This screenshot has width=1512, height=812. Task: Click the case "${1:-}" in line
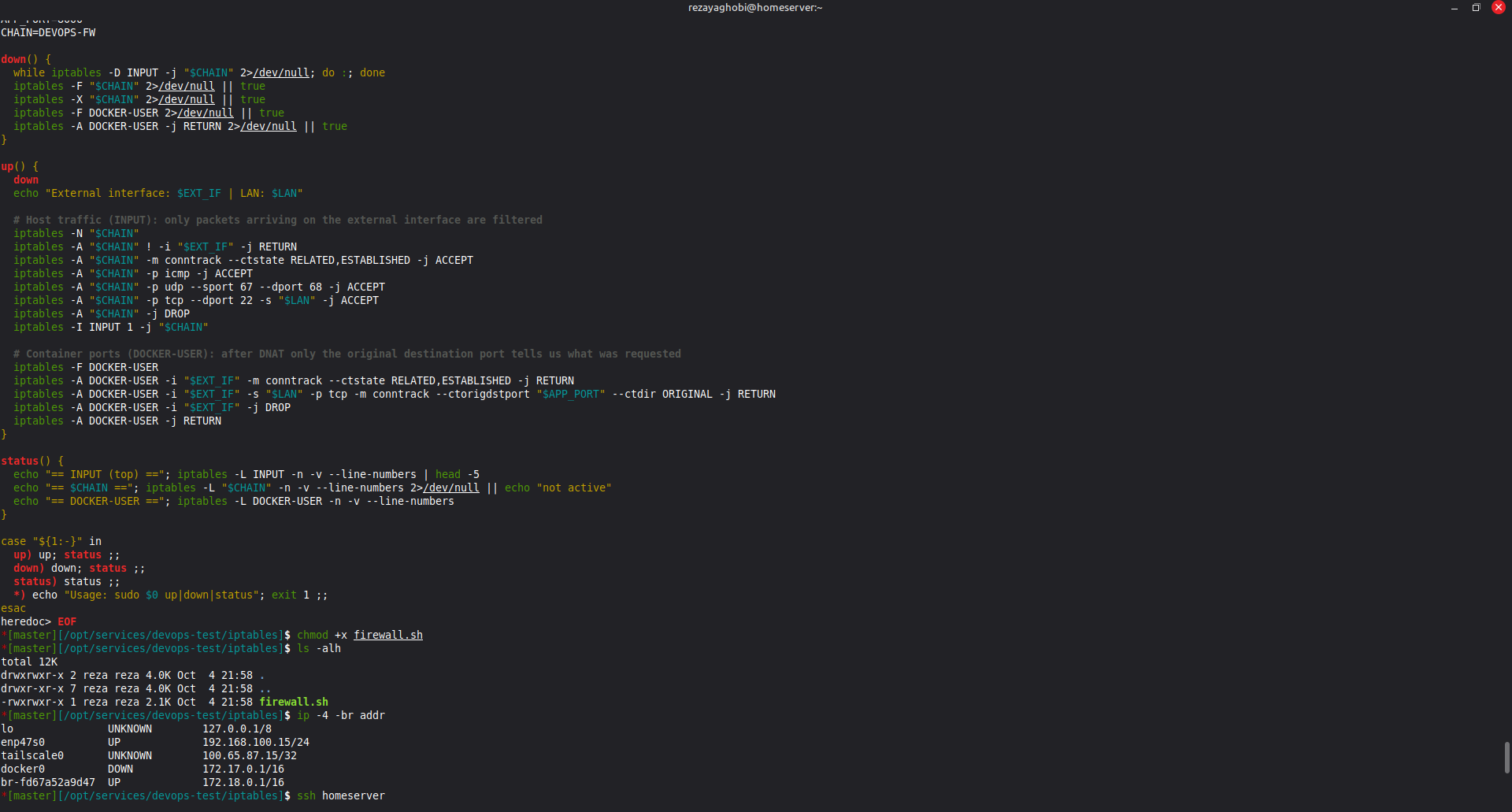(51, 541)
